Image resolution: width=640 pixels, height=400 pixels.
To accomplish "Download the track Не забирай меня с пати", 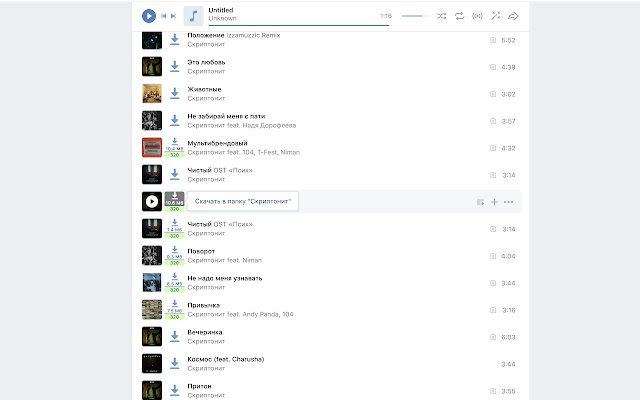I will coord(174,120).
